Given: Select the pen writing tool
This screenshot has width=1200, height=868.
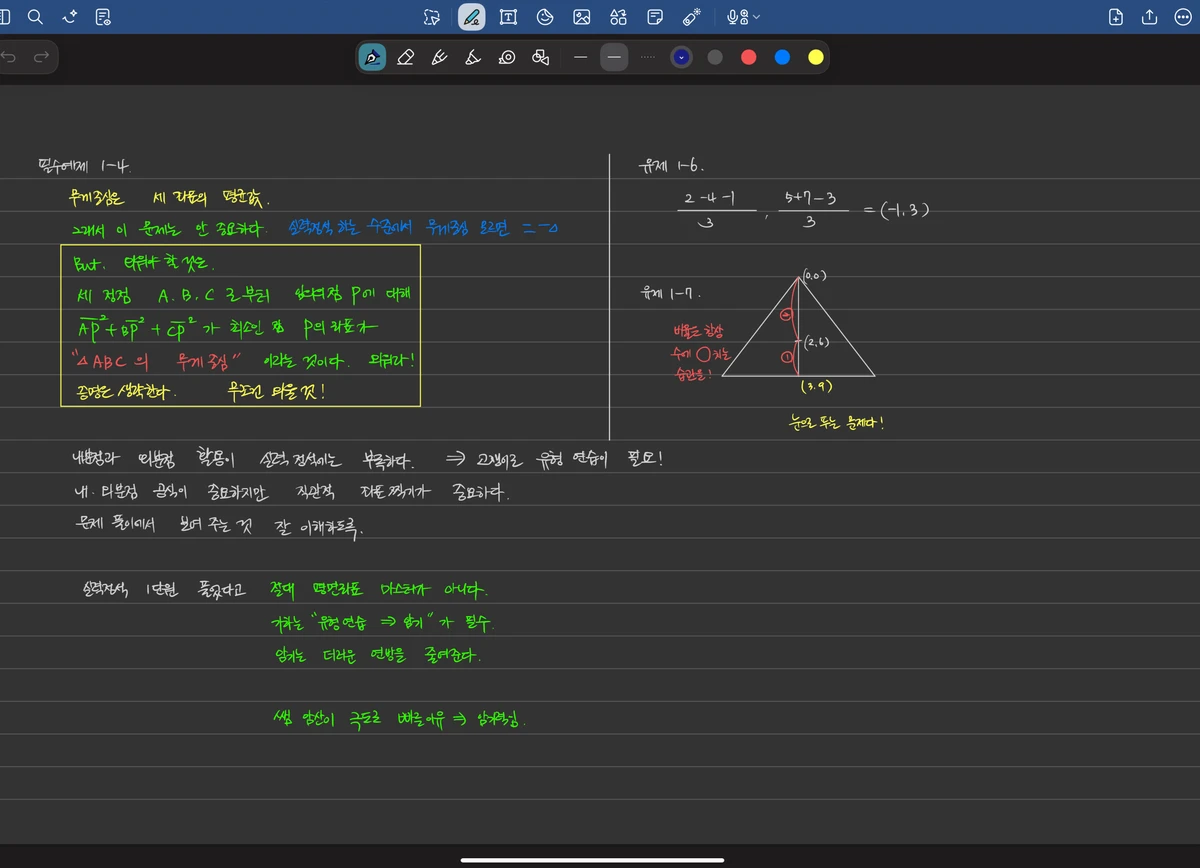Looking at the screenshot, I should 472,17.
